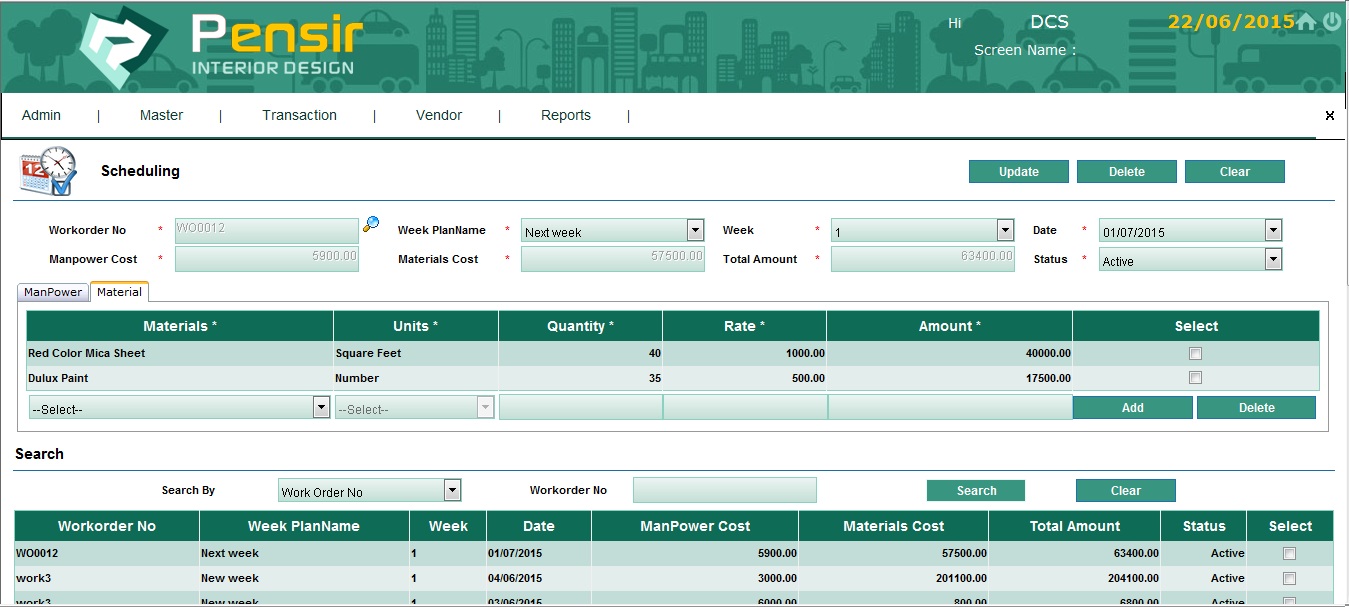1350x607 pixels.
Task: Open the Reports menu
Action: point(566,115)
